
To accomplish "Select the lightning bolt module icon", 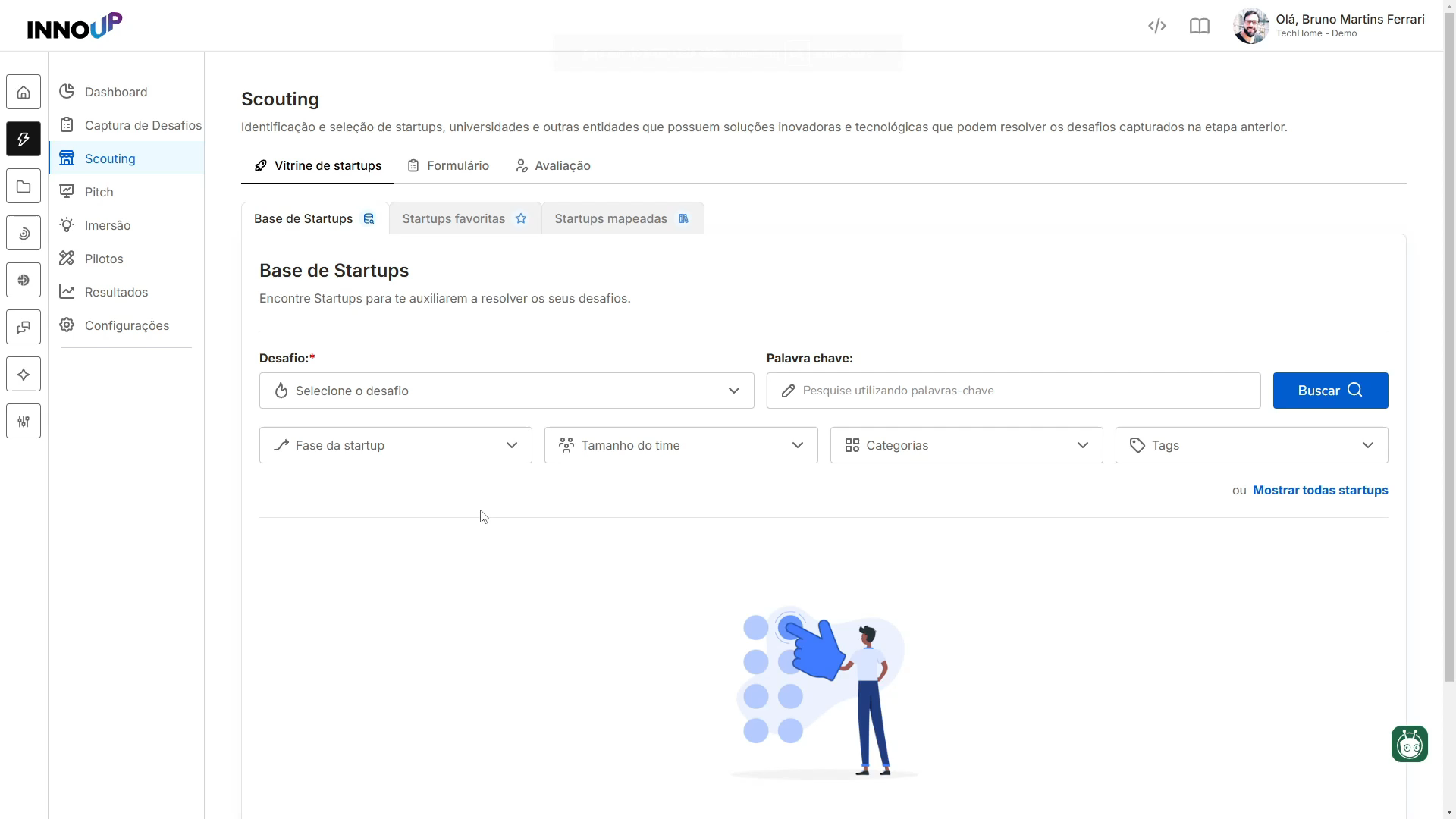I will pos(24,140).
